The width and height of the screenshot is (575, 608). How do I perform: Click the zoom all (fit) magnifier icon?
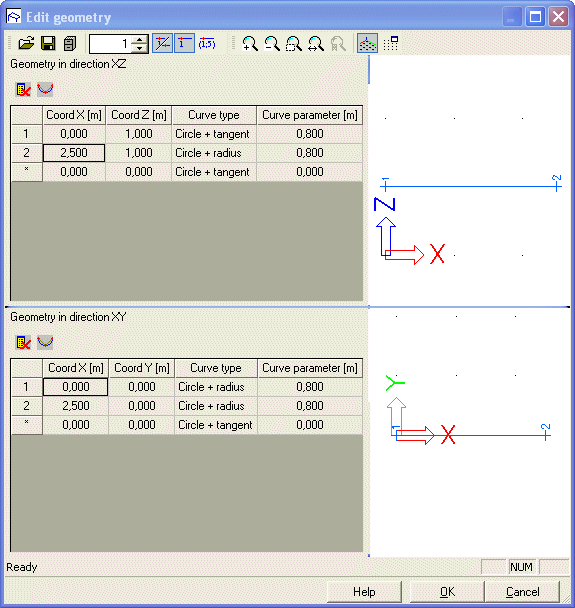click(x=316, y=43)
